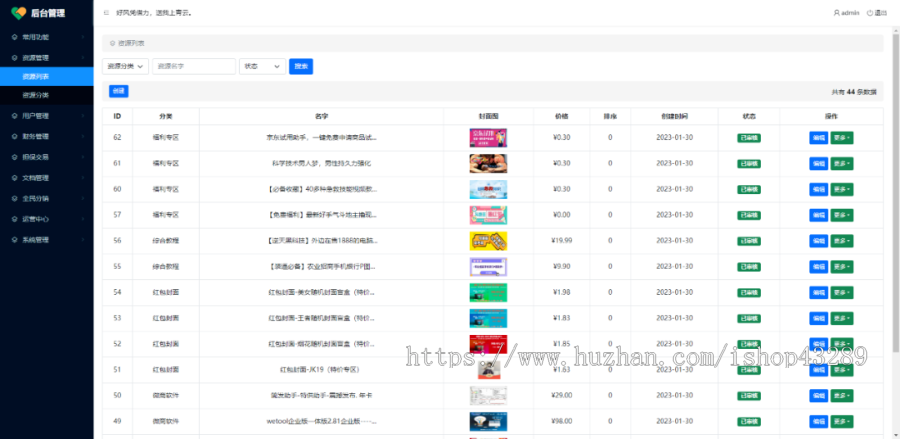The width and height of the screenshot is (900, 439).
Task: Collapse the 资源管理 sidebar menu
Action: pos(46,58)
